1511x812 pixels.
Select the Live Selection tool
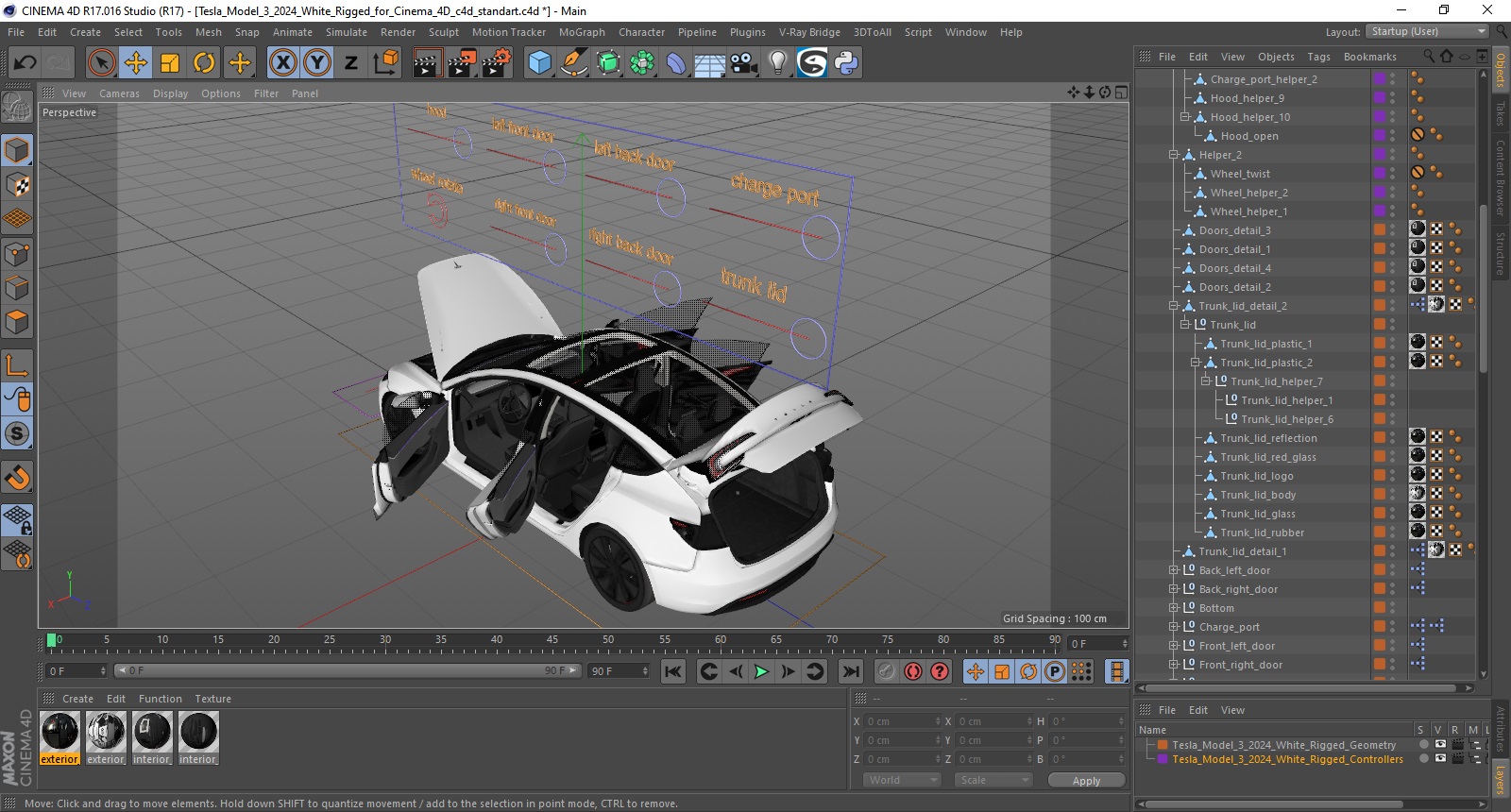[101, 63]
